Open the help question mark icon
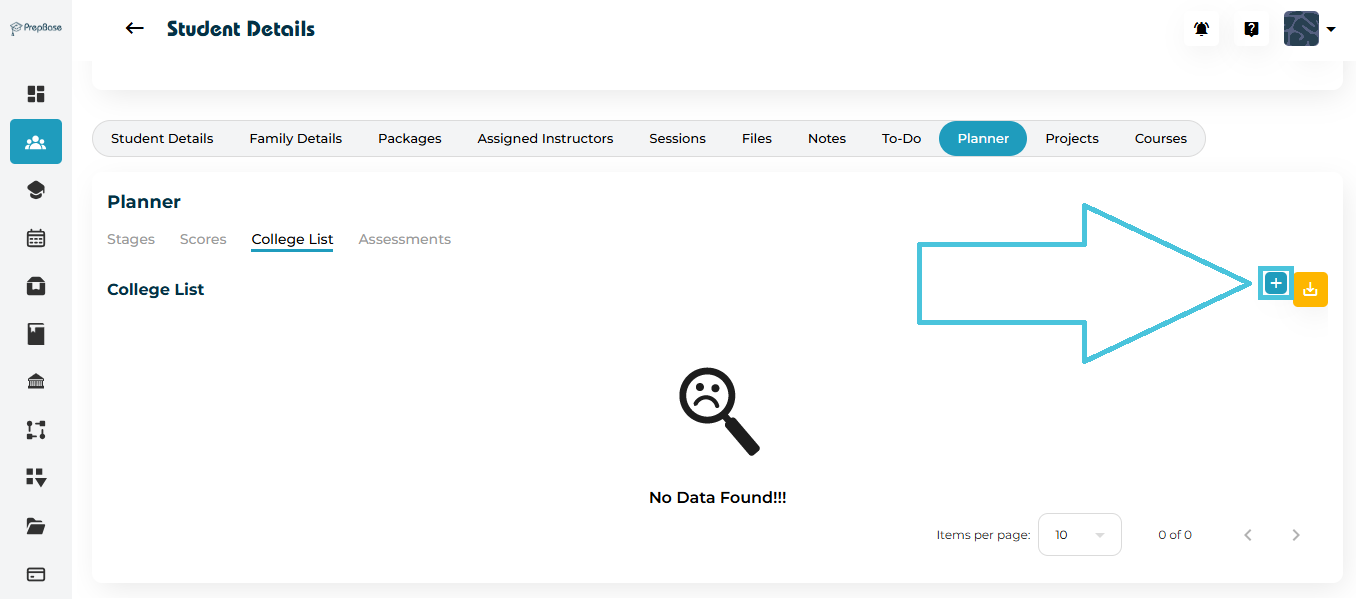Screen dimensions: 1356x599 pyautogui.click(x=1251, y=30)
